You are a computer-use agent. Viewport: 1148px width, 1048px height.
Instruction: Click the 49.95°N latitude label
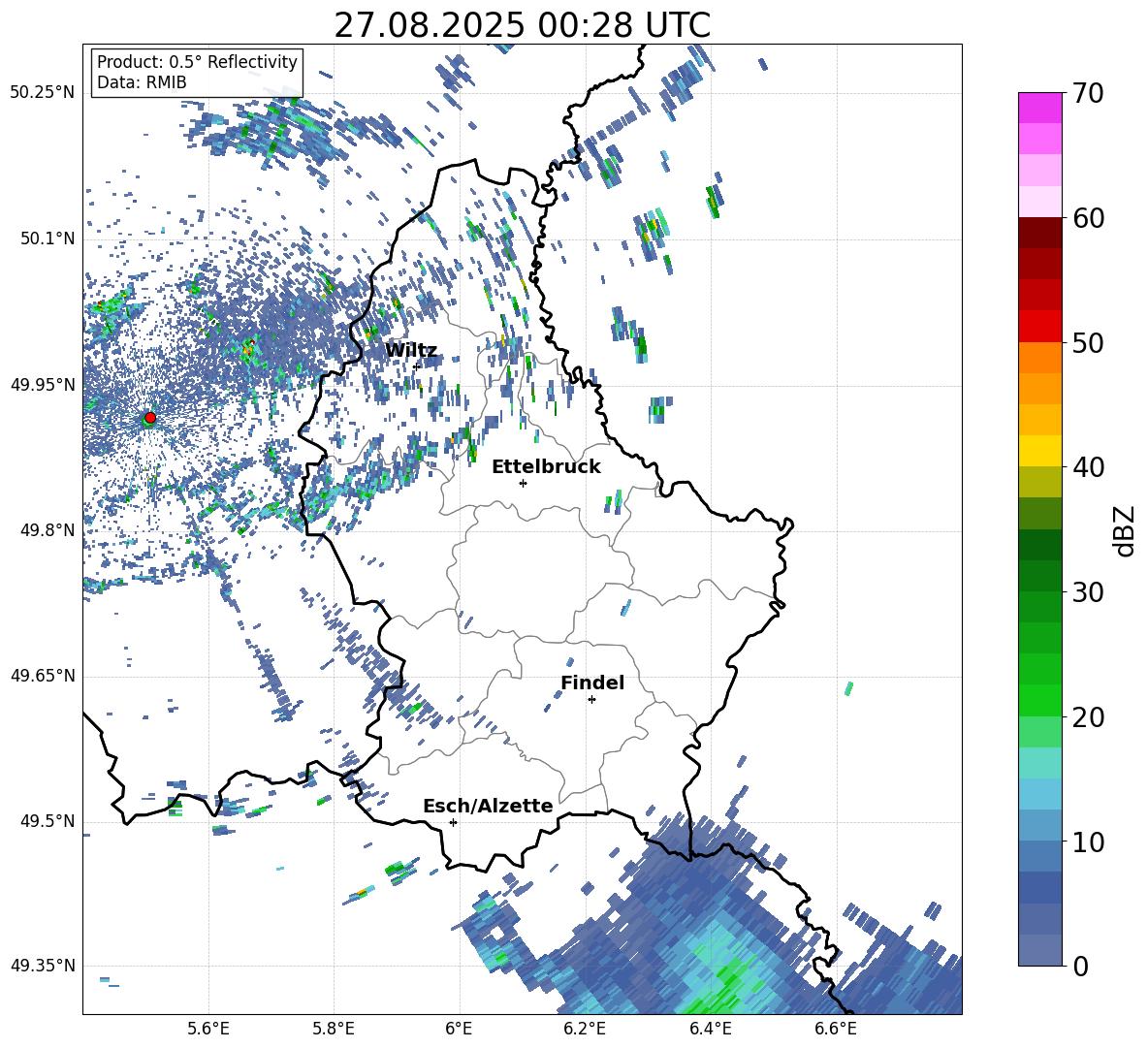point(42,386)
